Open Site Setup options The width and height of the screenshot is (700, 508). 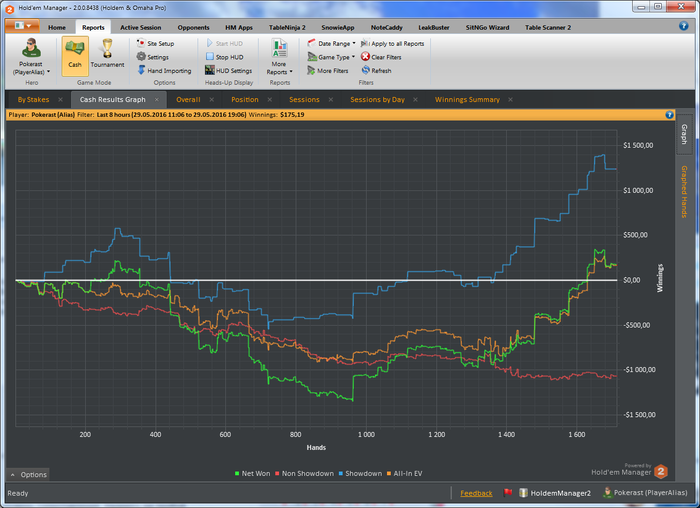coord(155,43)
